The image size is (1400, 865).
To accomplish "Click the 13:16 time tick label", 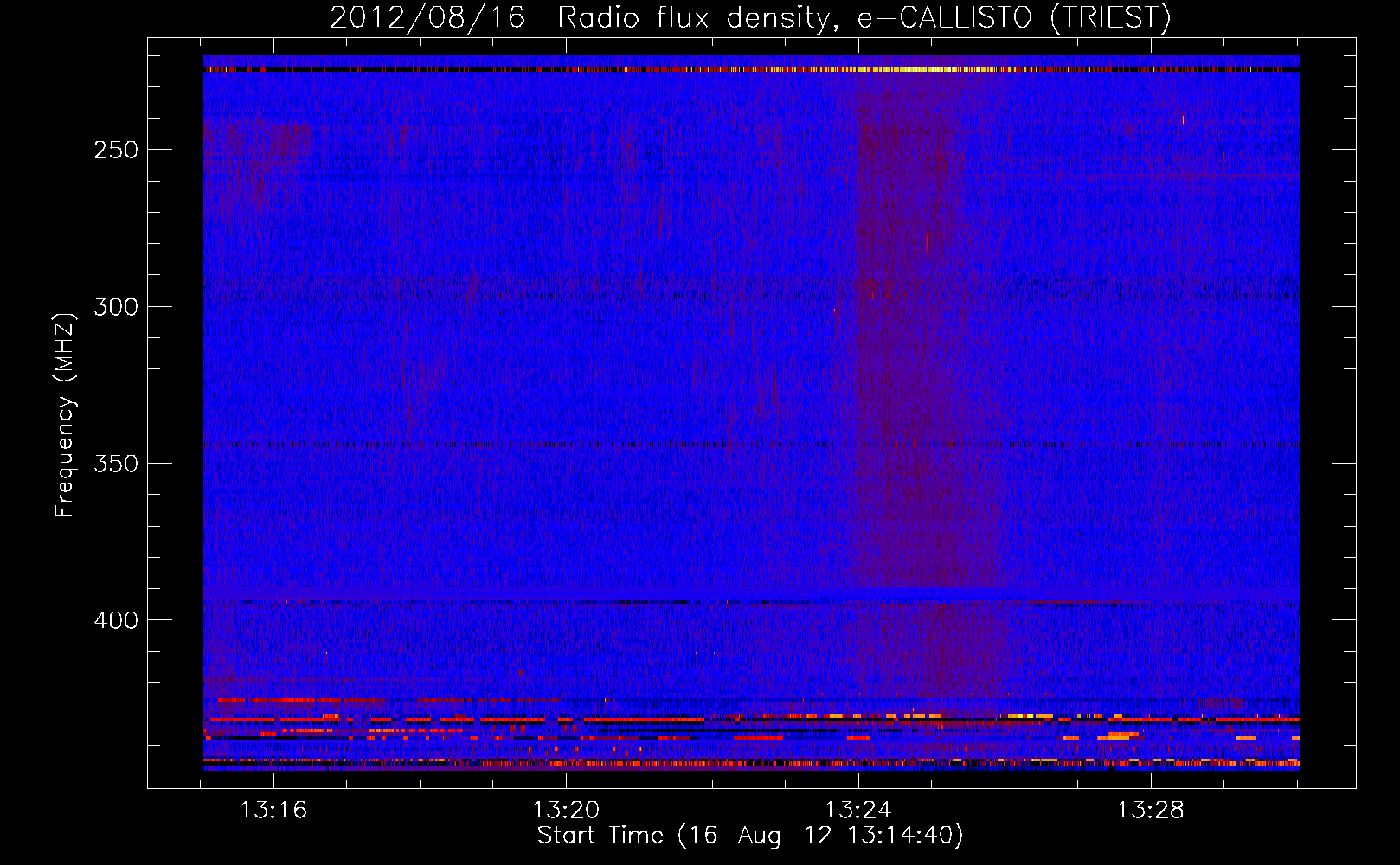I will [273, 811].
